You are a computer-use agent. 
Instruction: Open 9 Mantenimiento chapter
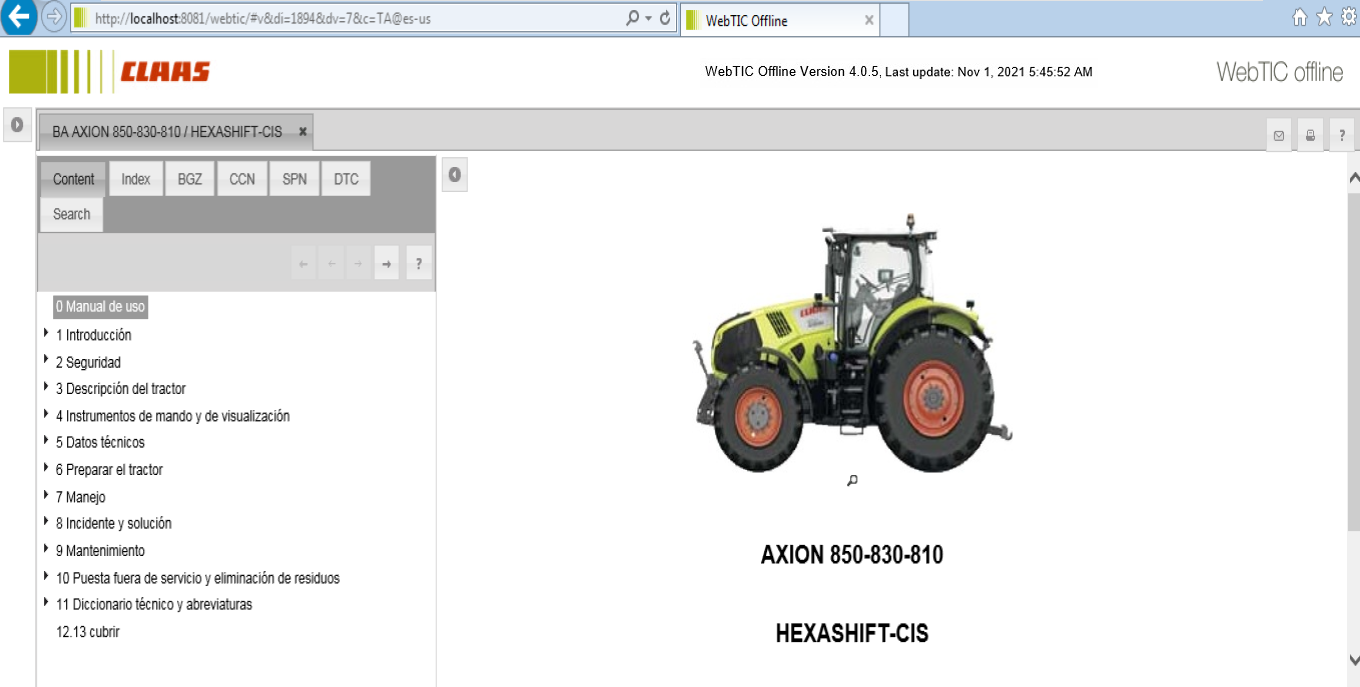[100, 550]
